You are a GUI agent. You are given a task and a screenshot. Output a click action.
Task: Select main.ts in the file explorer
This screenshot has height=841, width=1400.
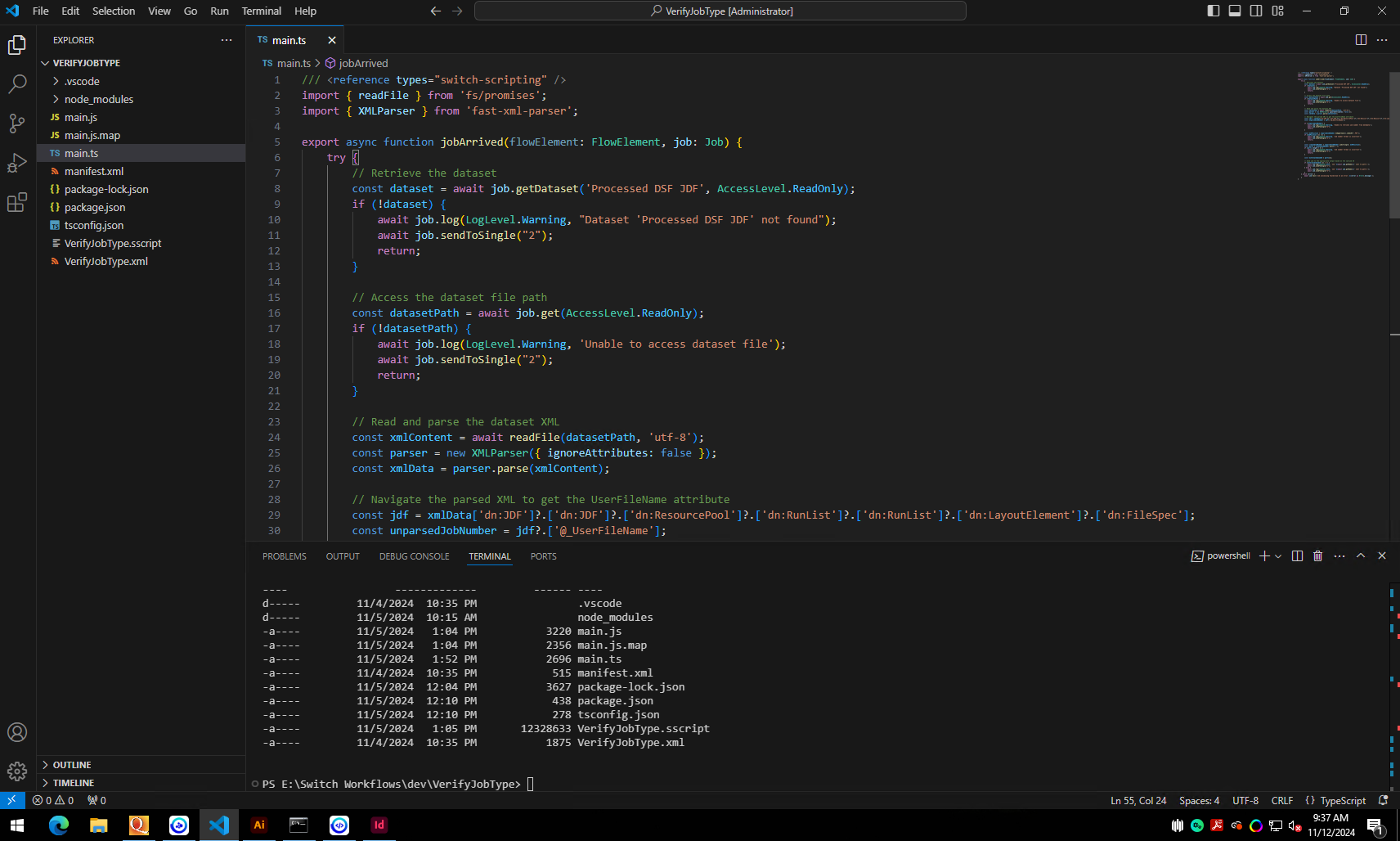(141, 153)
